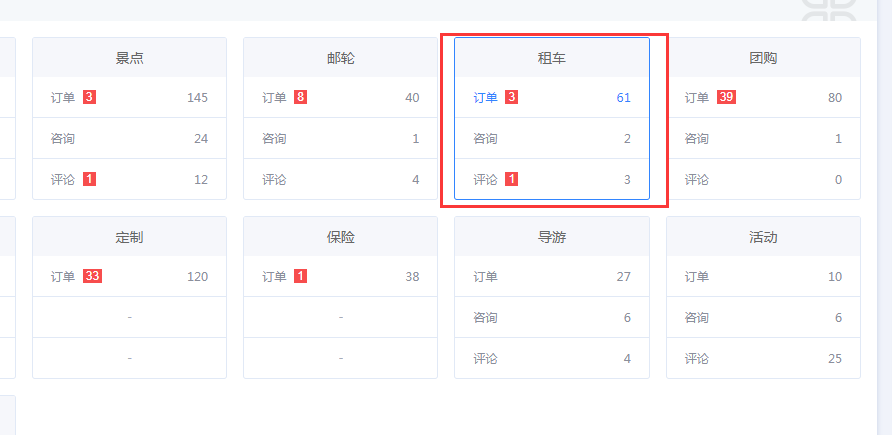The height and width of the screenshot is (435, 892).
Task: Click the red badge 1 on 保险 订单
Action: (x=300, y=277)
